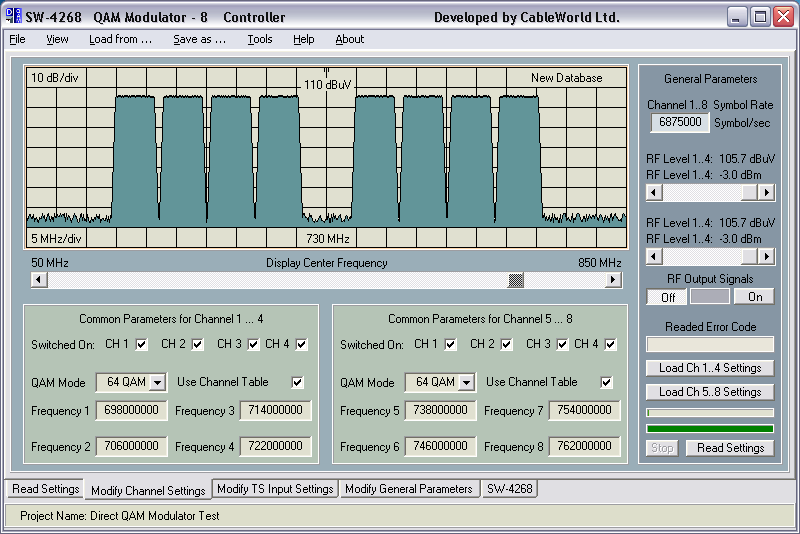Click the Frequency 4 field
This screenshot has height=534, width=800.
coord(276,446)
